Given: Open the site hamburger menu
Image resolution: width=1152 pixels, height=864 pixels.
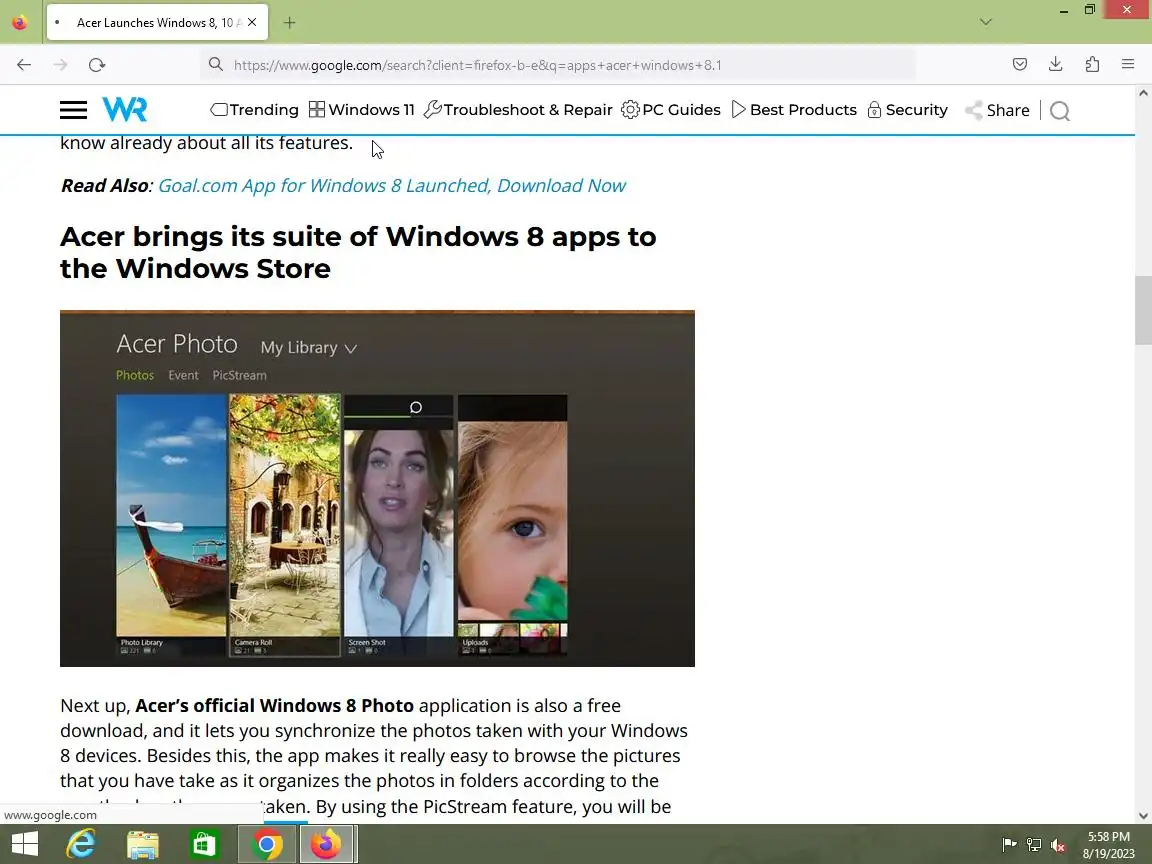Looking at the screenshot, I should [73, 110].
